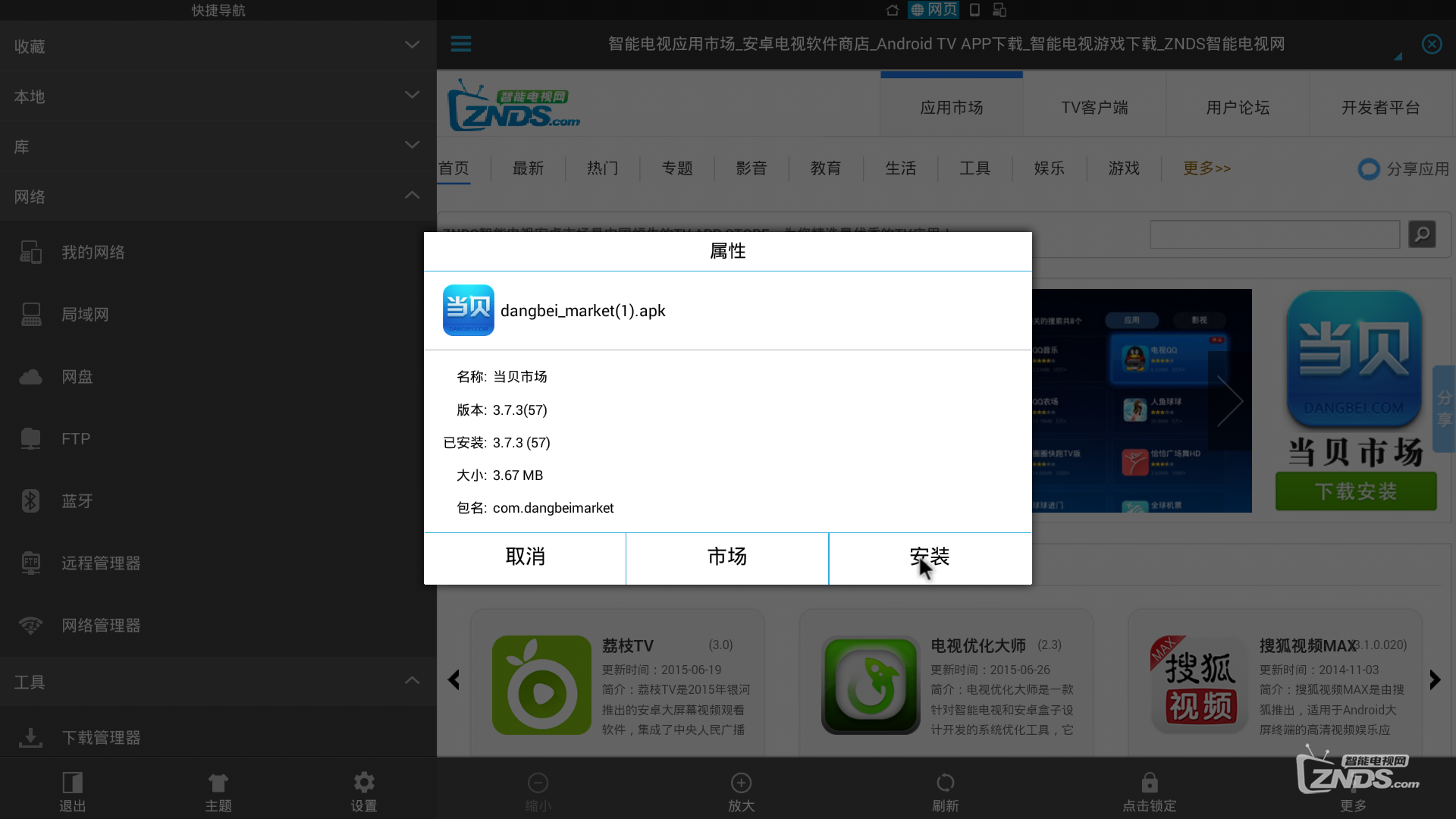Open 下载管理器 download manager

coord(218,737)
